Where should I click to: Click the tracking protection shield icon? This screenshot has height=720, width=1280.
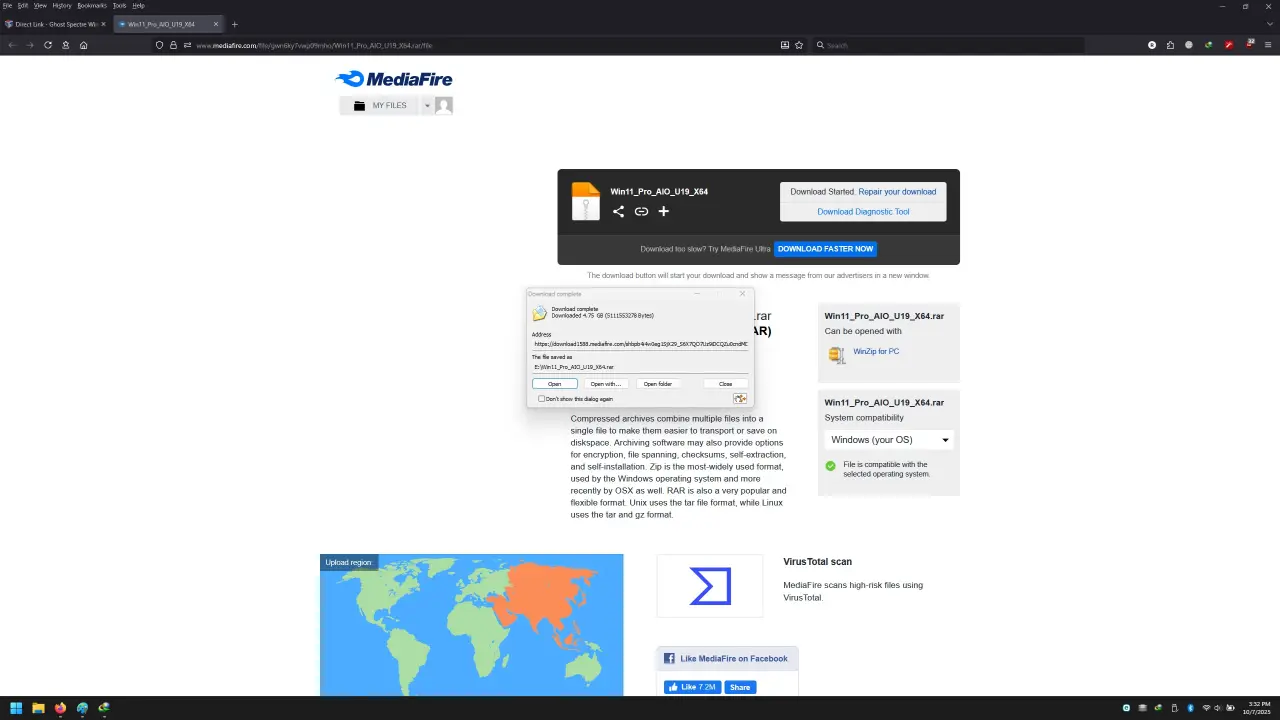[159, 45]
